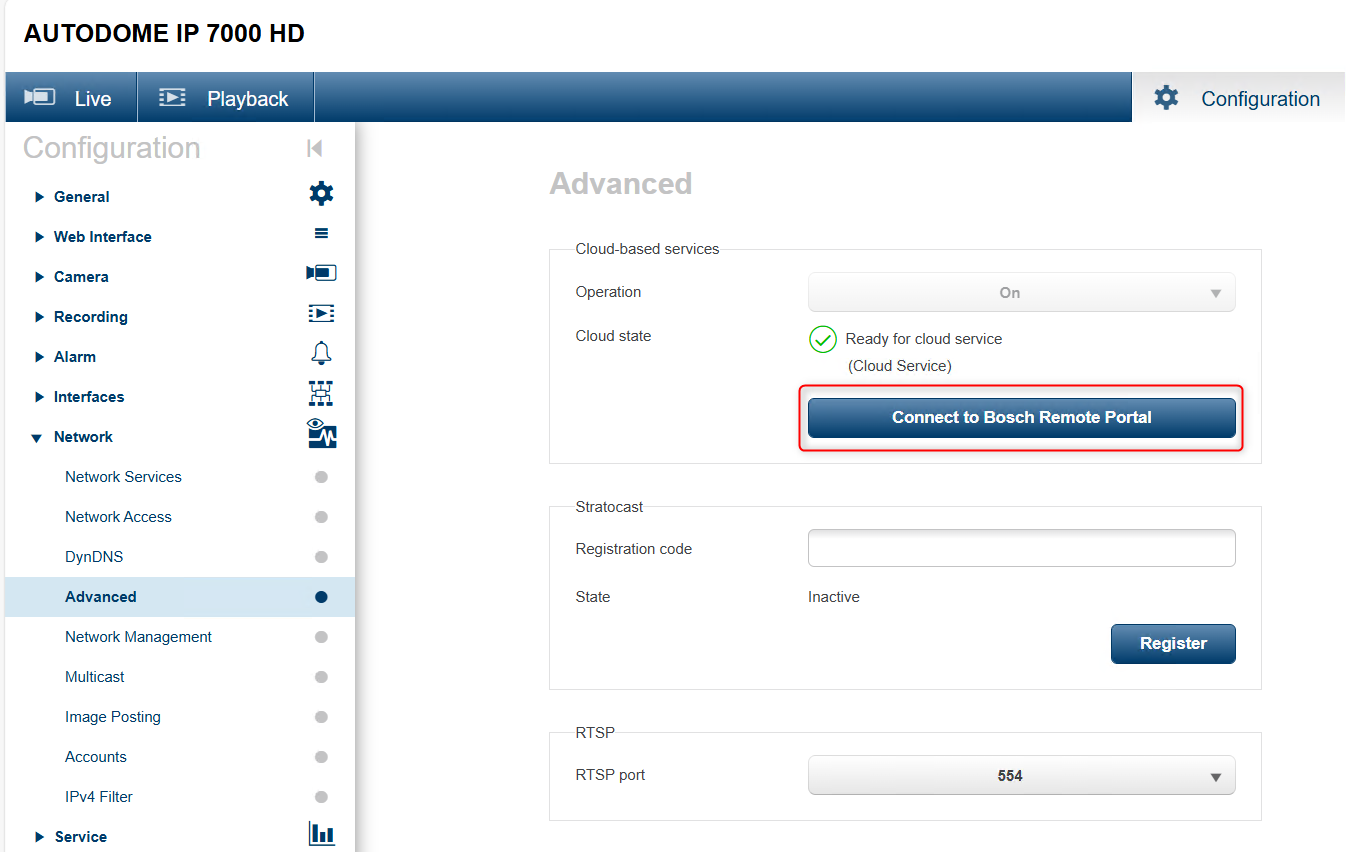Click the Alarm bell icon
Image resolution: width=1346 pixels, height=852 pixels.
321,353
